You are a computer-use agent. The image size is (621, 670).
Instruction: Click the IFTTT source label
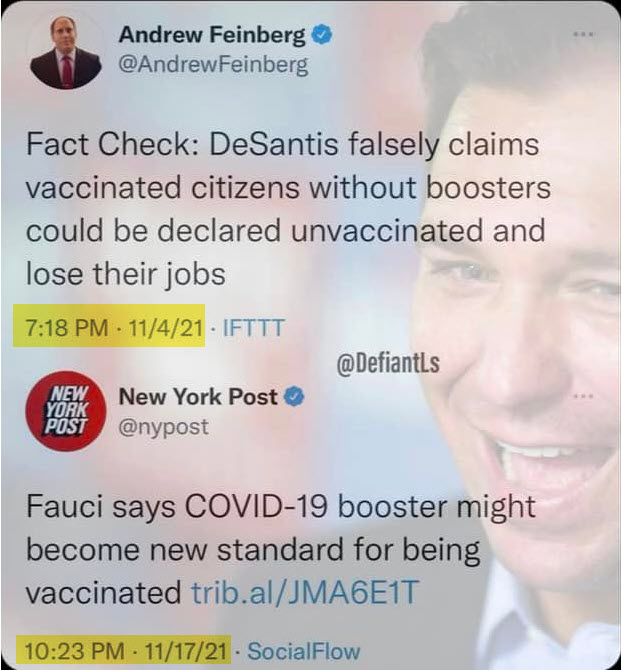coord(254,328)
